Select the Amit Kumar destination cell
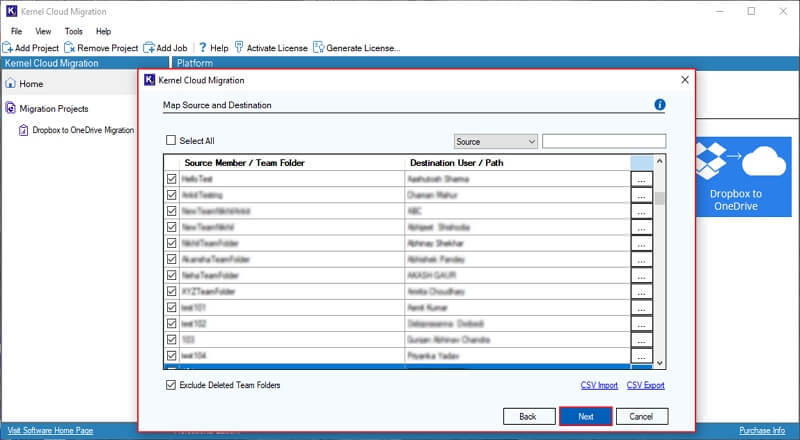The height and width of the screenshot is (440, 800). coord(517,308)
